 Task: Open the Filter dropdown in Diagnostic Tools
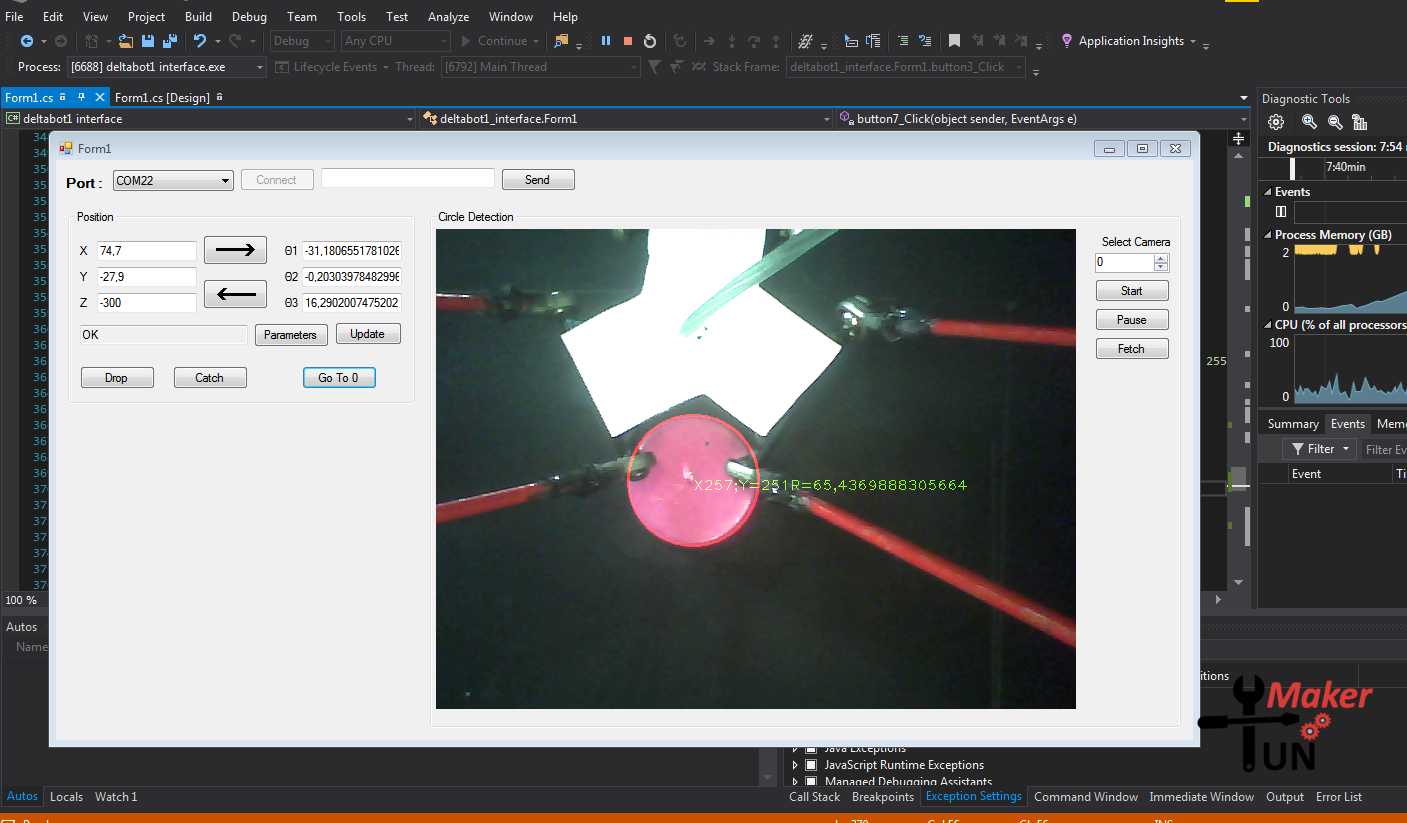tap(1319, 448)
